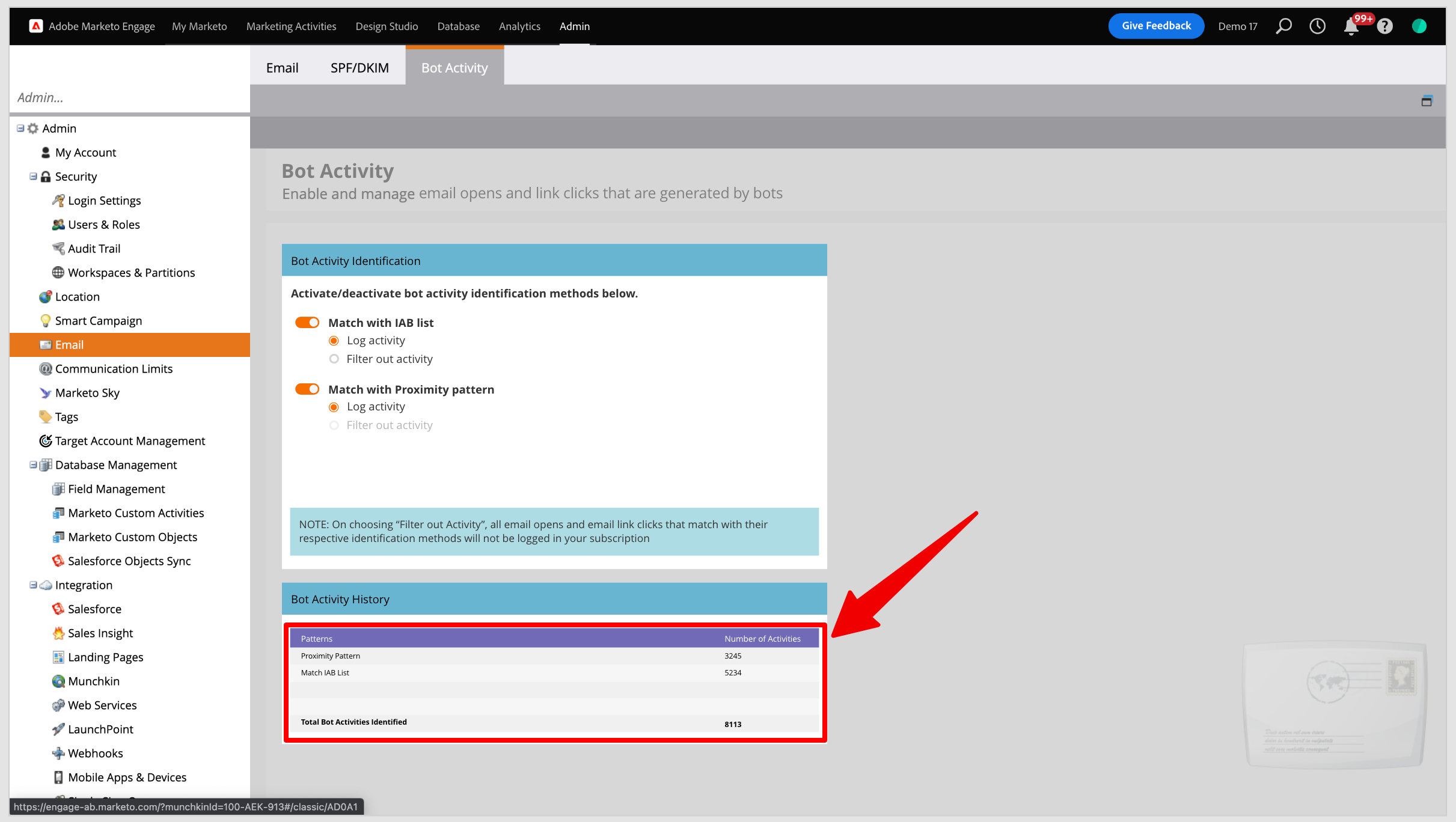Switch to the SPF/DKIM tab
The image size is (1456, 822).
[359, 67]
